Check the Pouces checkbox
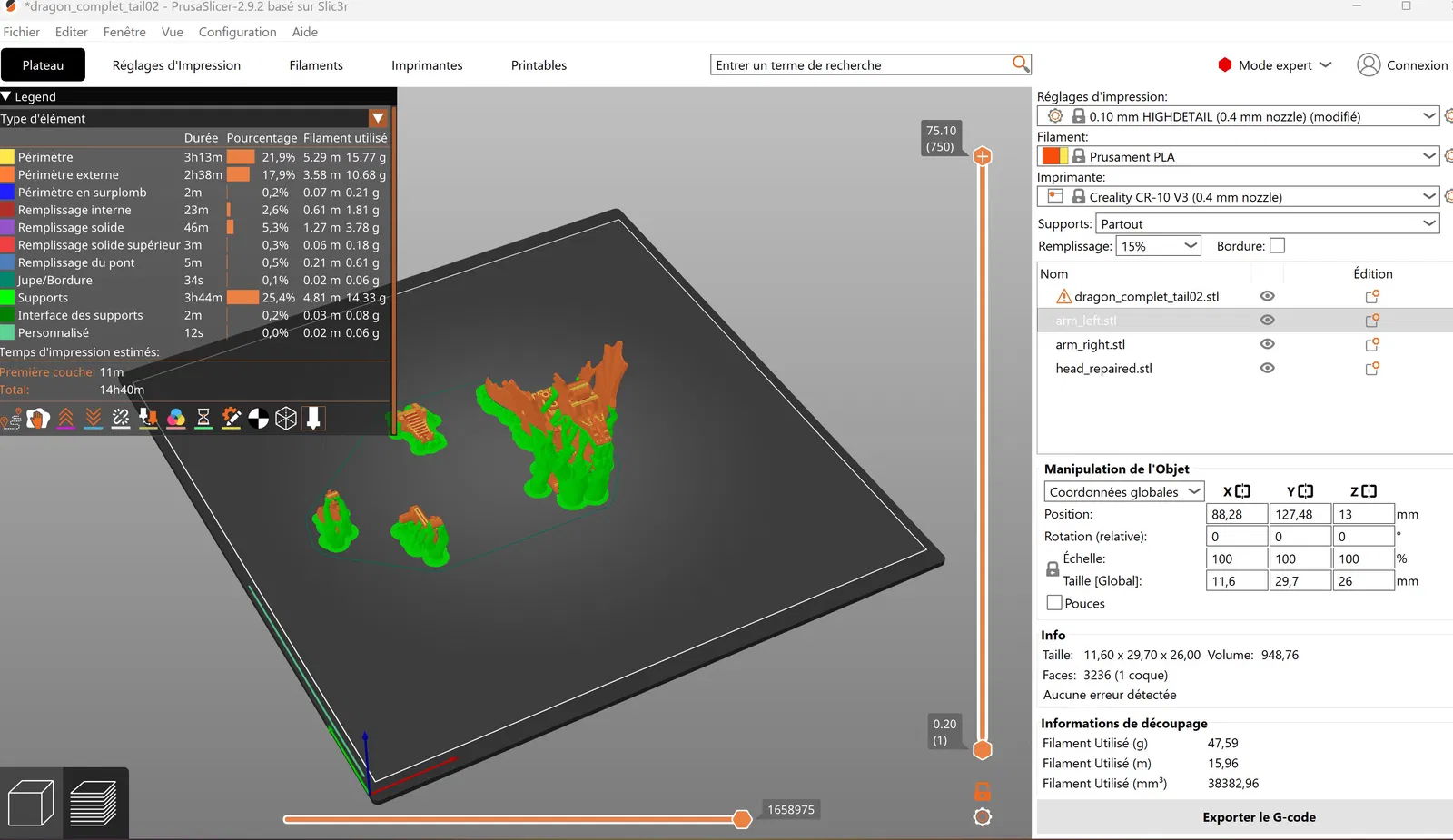 [x=1054, y=602]
